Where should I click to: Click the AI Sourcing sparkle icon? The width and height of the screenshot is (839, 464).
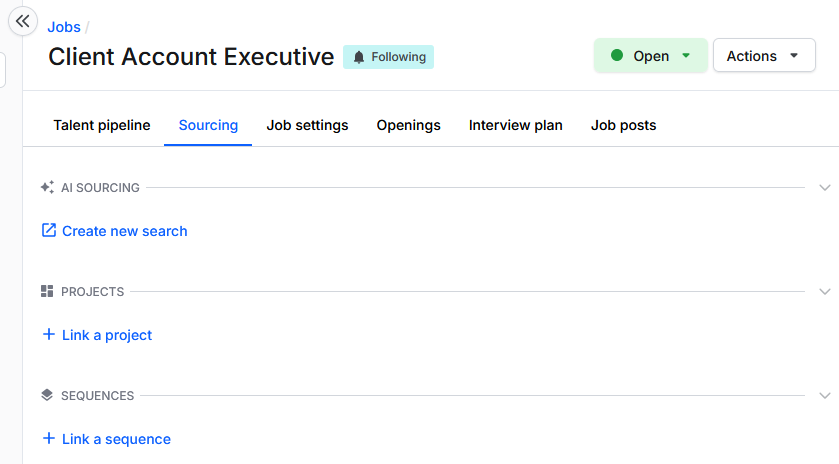(47, 187)
